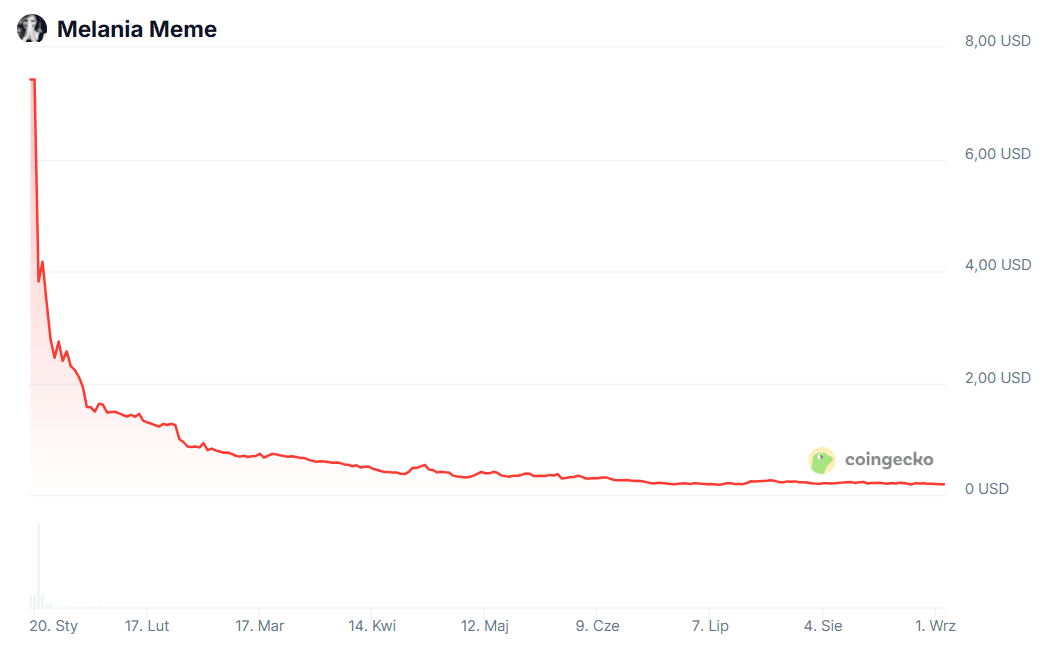
Task: Click the price peak at chart start
Action: tap(32, 80)
